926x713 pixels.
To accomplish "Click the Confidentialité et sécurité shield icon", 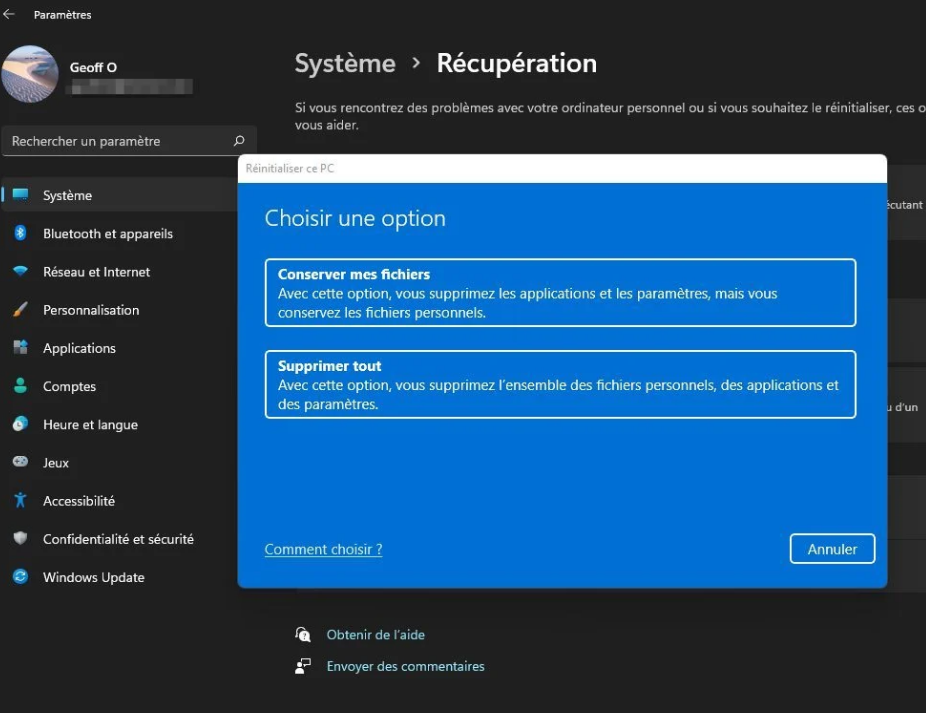I will point(20,538).
